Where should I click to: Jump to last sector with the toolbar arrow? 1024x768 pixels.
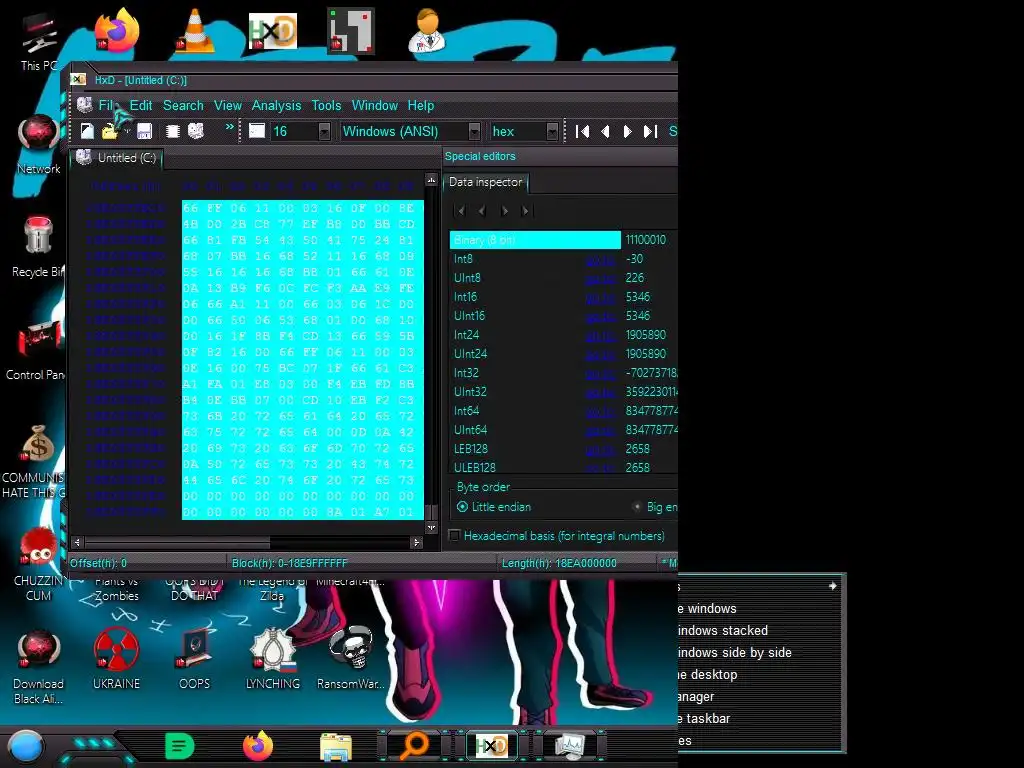click(650, 131)
